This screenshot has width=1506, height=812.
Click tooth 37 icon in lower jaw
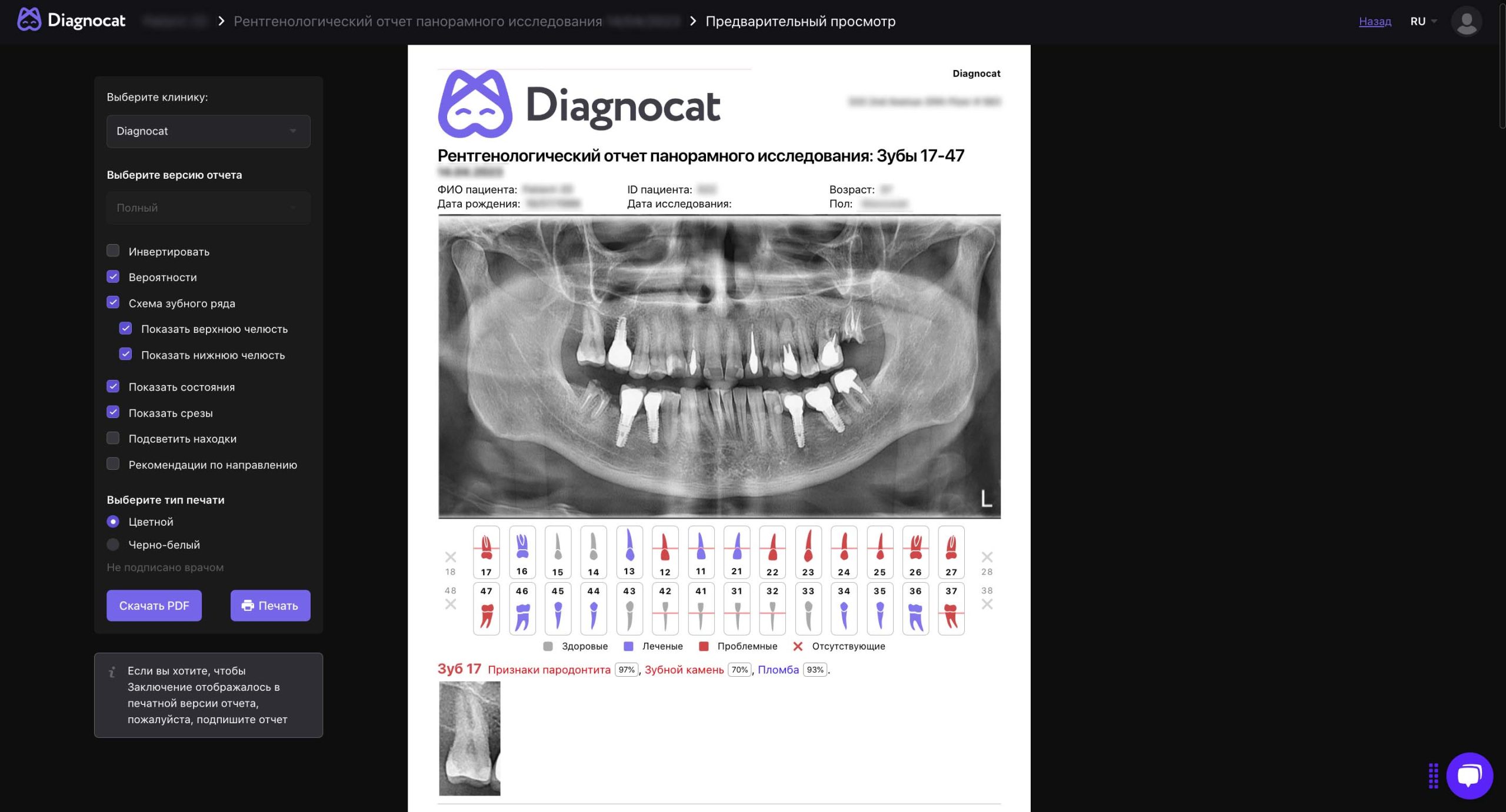[951, 609]
